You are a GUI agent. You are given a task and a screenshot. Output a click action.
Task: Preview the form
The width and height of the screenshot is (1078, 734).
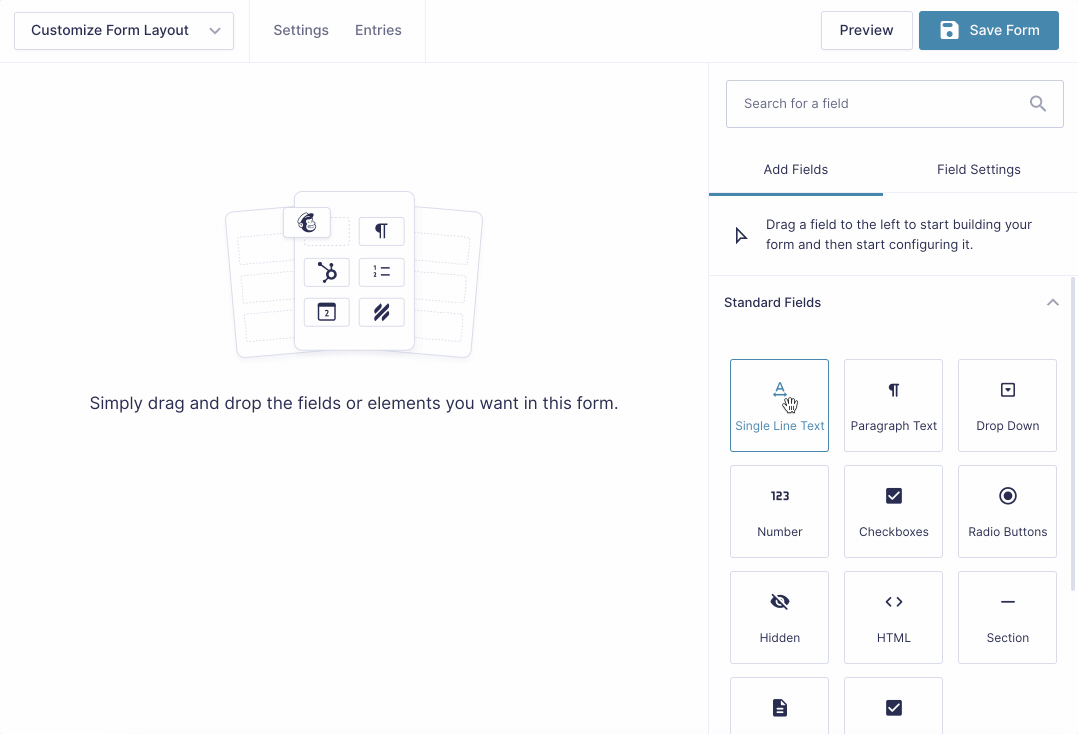pos(866,30)
